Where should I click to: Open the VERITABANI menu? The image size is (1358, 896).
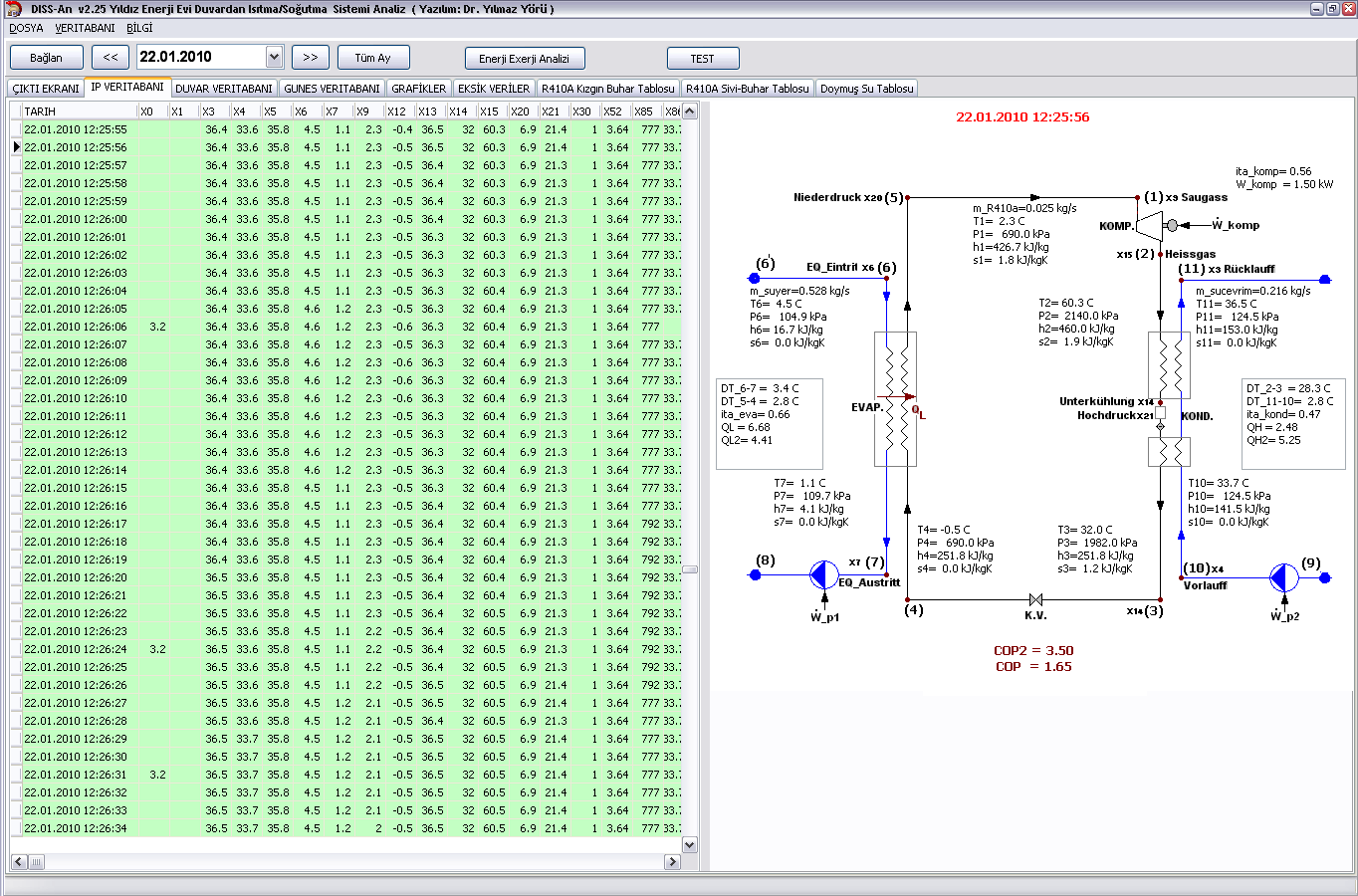85,28
